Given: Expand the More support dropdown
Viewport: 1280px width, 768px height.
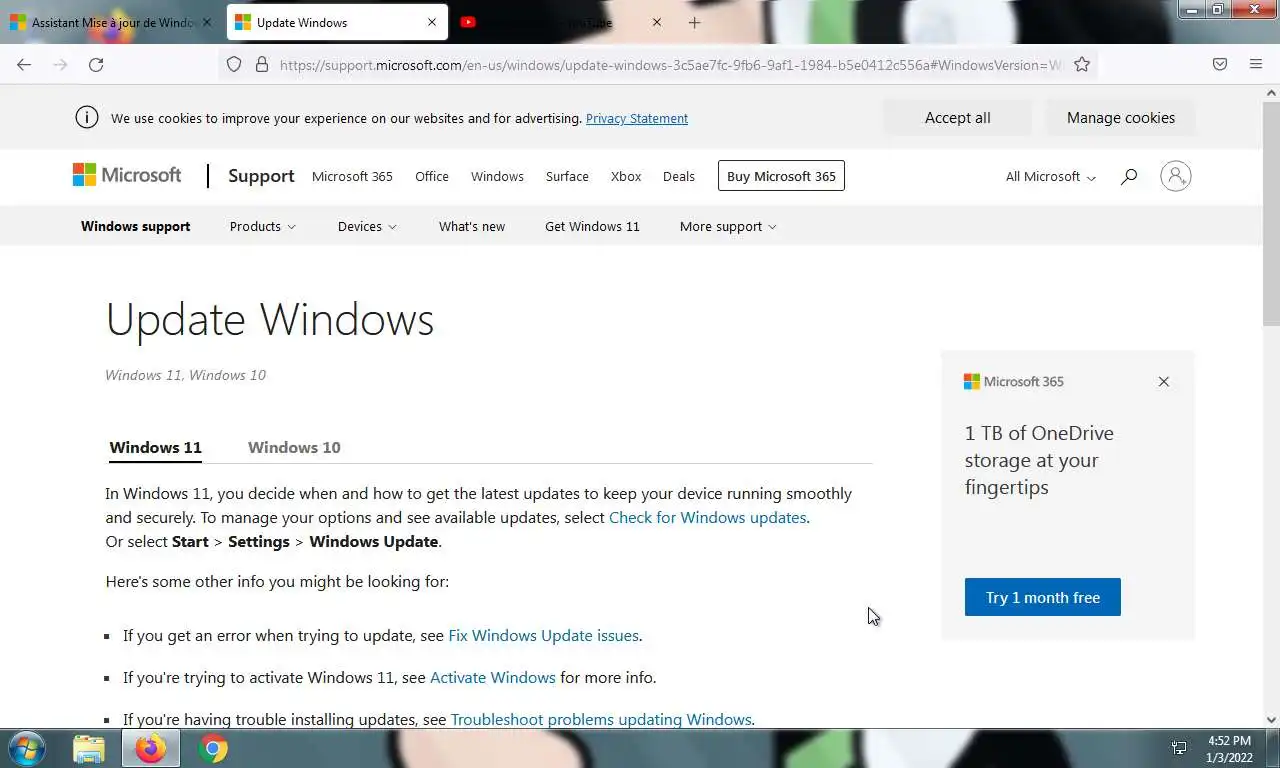Looking at the screenshot, I should (728, 227).
